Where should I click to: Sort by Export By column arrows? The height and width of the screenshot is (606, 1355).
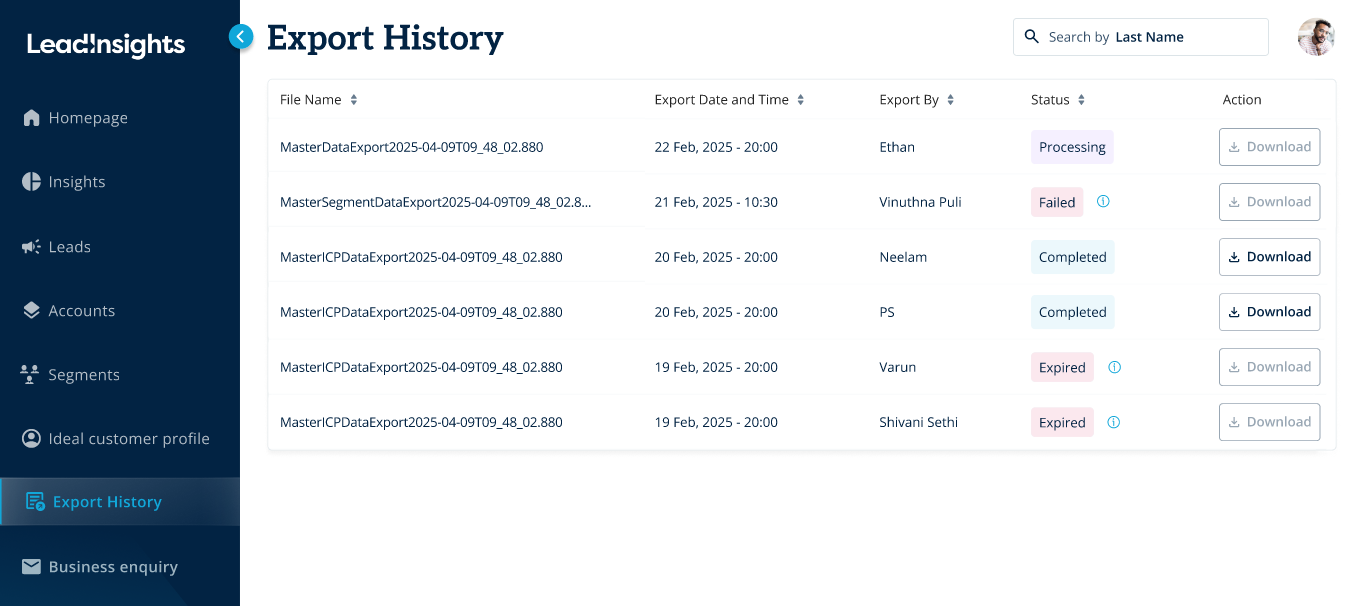950,100
